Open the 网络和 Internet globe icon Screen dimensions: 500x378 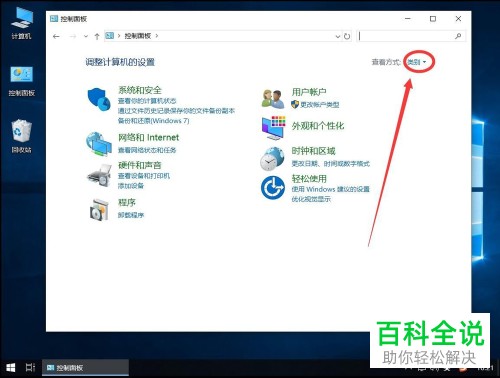99,144
